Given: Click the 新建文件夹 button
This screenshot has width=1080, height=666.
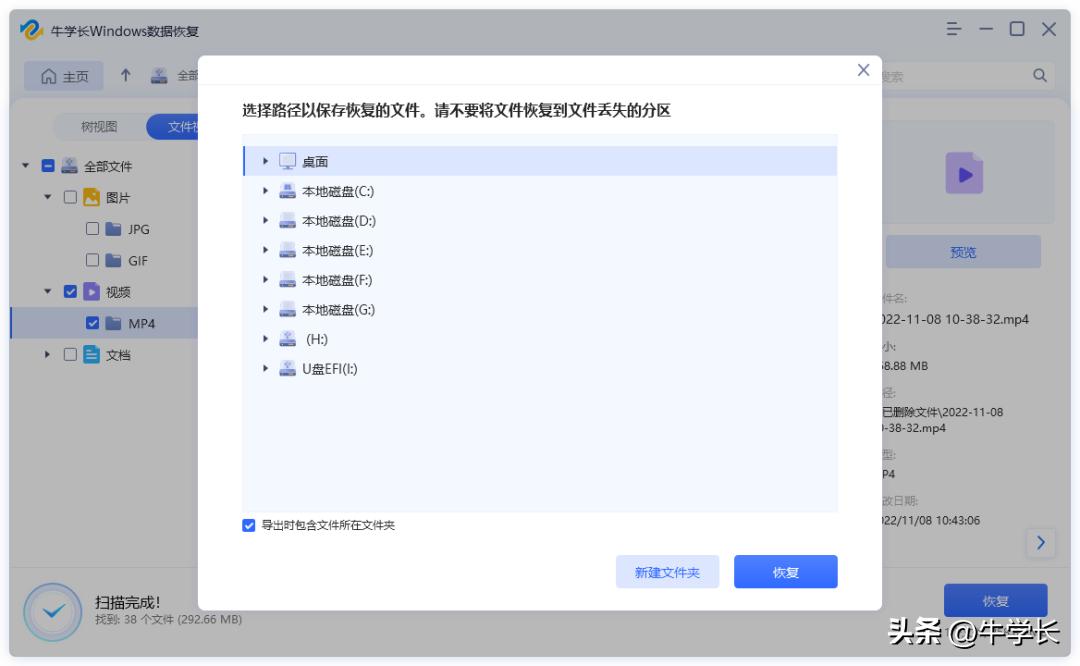Looking at the screenshot, I should pos(668,571).
